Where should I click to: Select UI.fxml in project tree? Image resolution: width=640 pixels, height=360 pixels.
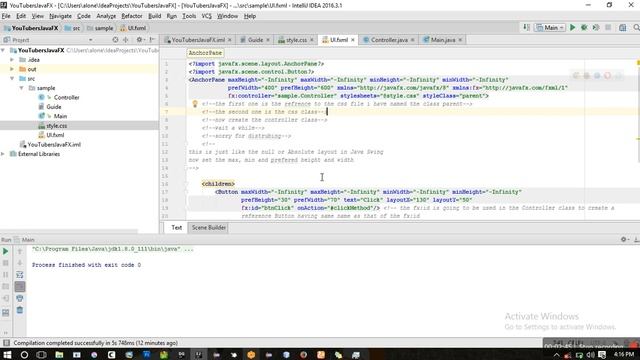[x=55, y=135]
